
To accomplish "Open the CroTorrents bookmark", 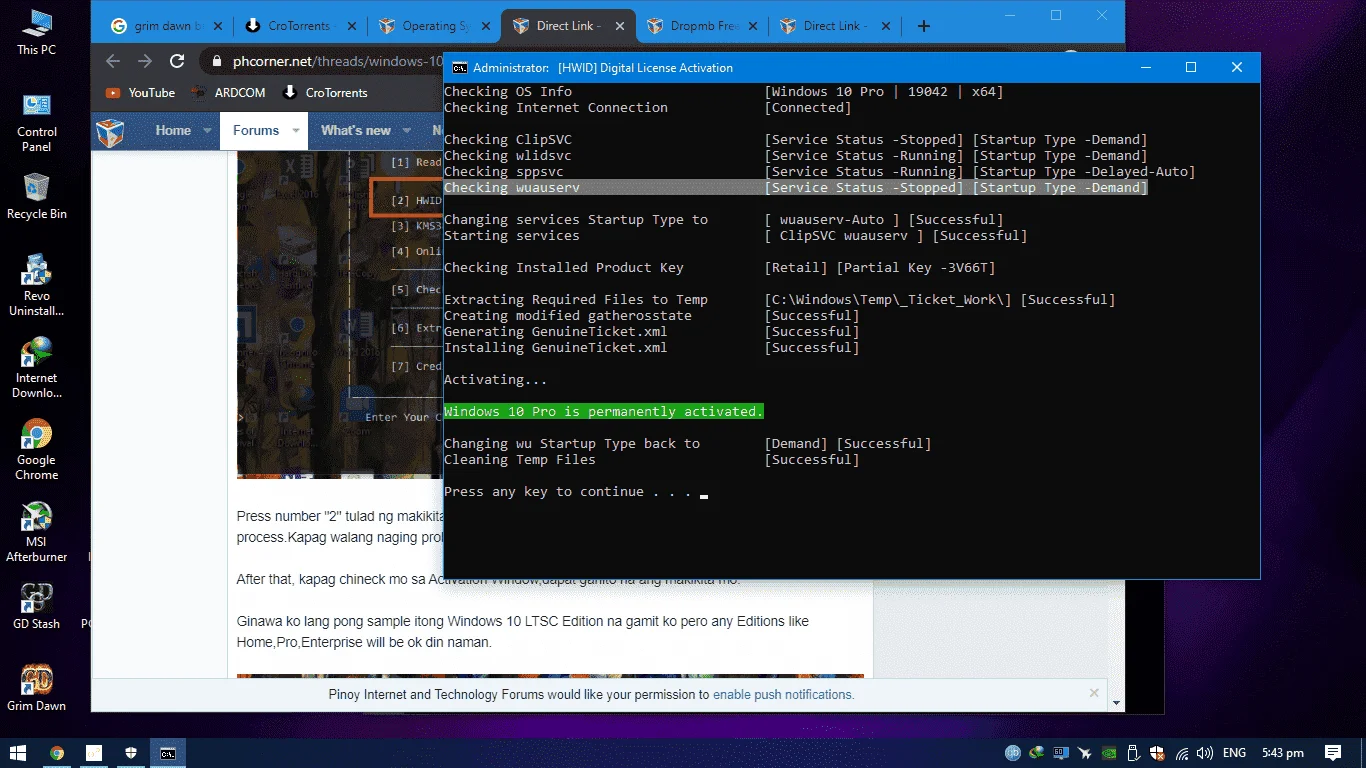I will click(326, 93).
